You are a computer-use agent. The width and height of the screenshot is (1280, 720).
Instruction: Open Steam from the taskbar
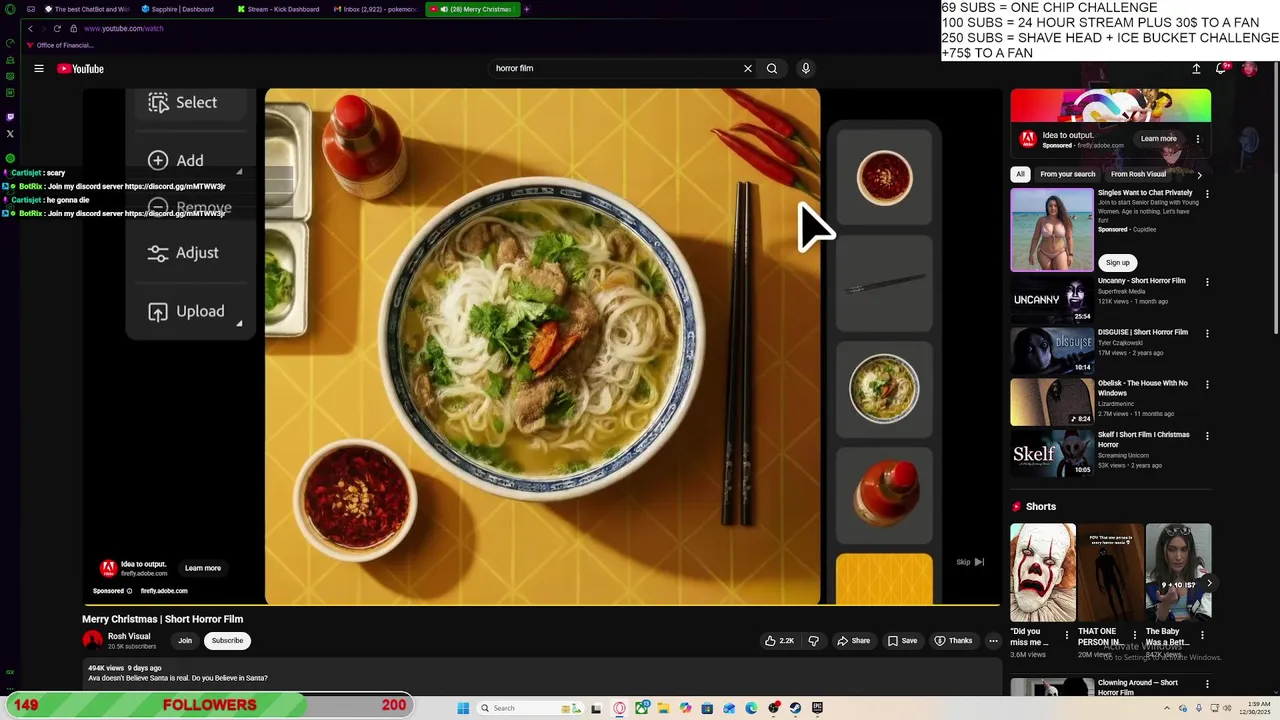[x=795, y=708]
